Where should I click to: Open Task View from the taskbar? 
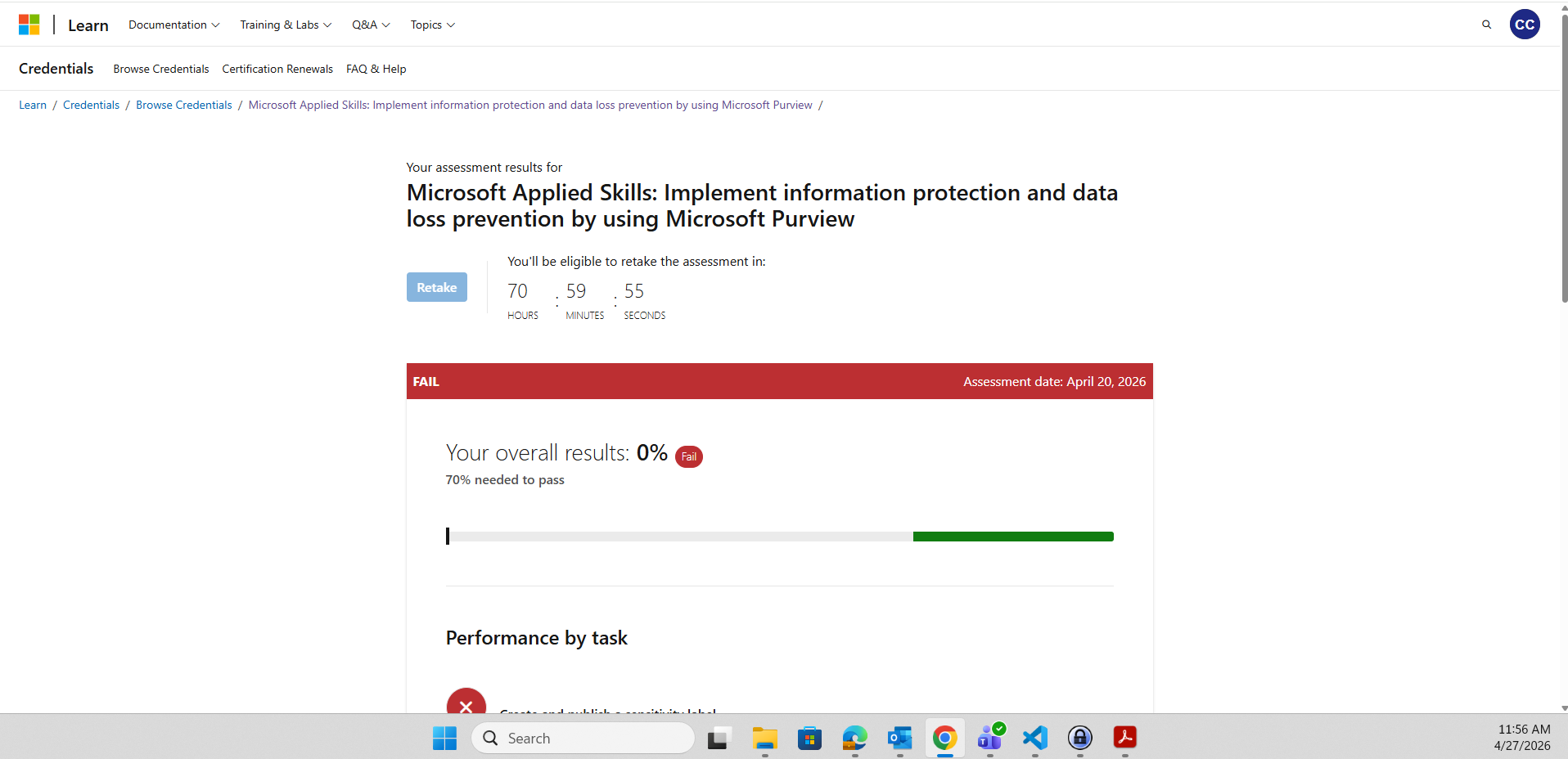719,739
